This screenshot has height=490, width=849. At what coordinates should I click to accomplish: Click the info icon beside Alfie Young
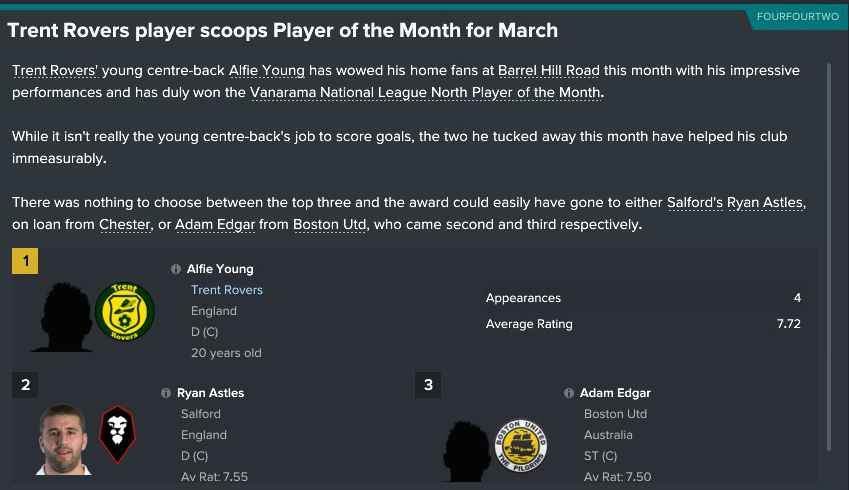coord(176,269)
